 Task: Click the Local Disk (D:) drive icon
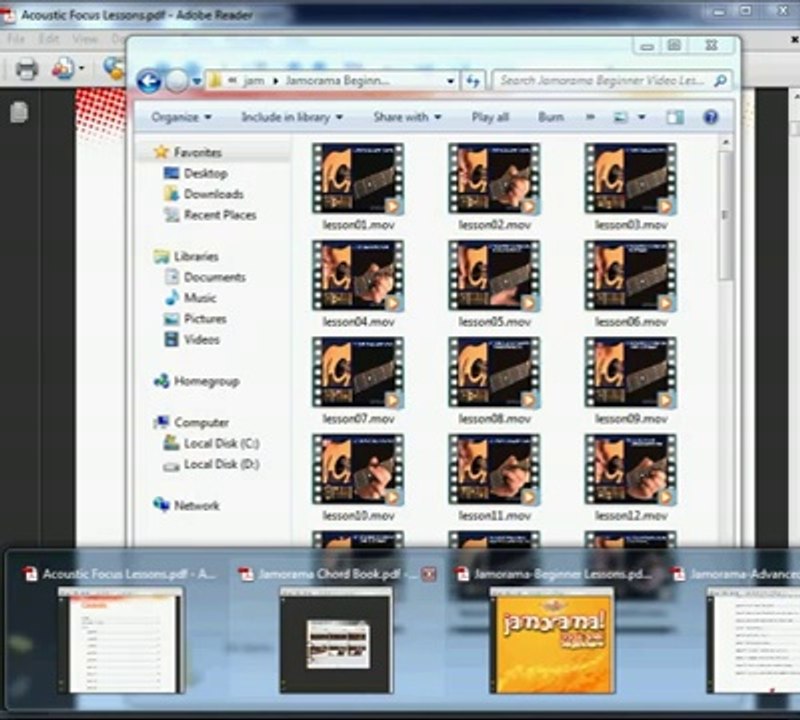[171, 465]
